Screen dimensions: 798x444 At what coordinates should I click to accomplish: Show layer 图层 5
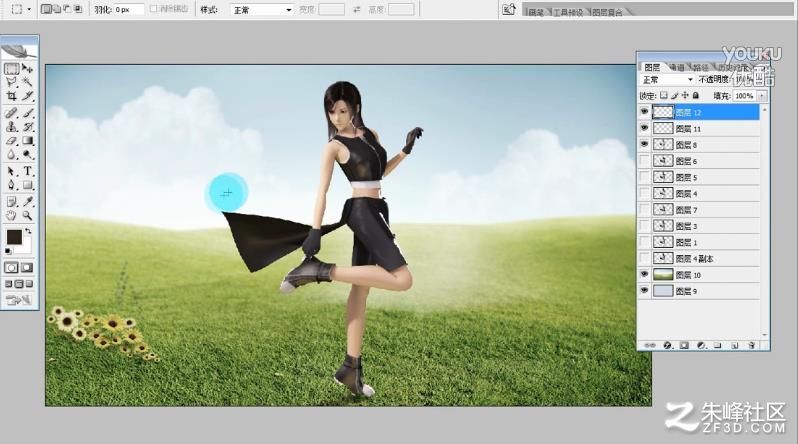coord(644,177)
